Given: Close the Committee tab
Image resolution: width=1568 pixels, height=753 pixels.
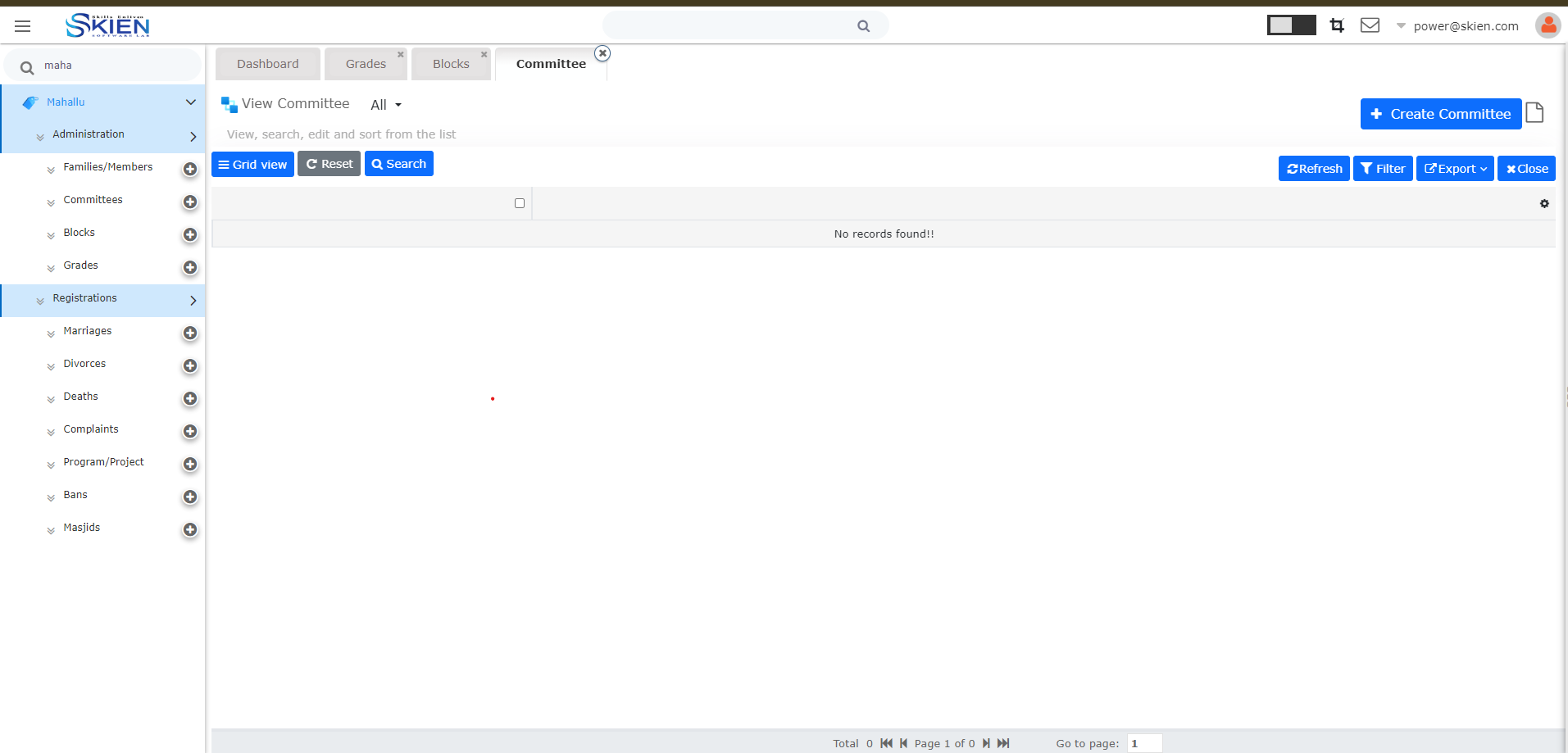Looking at the screenshot, I should click(602, 53).
